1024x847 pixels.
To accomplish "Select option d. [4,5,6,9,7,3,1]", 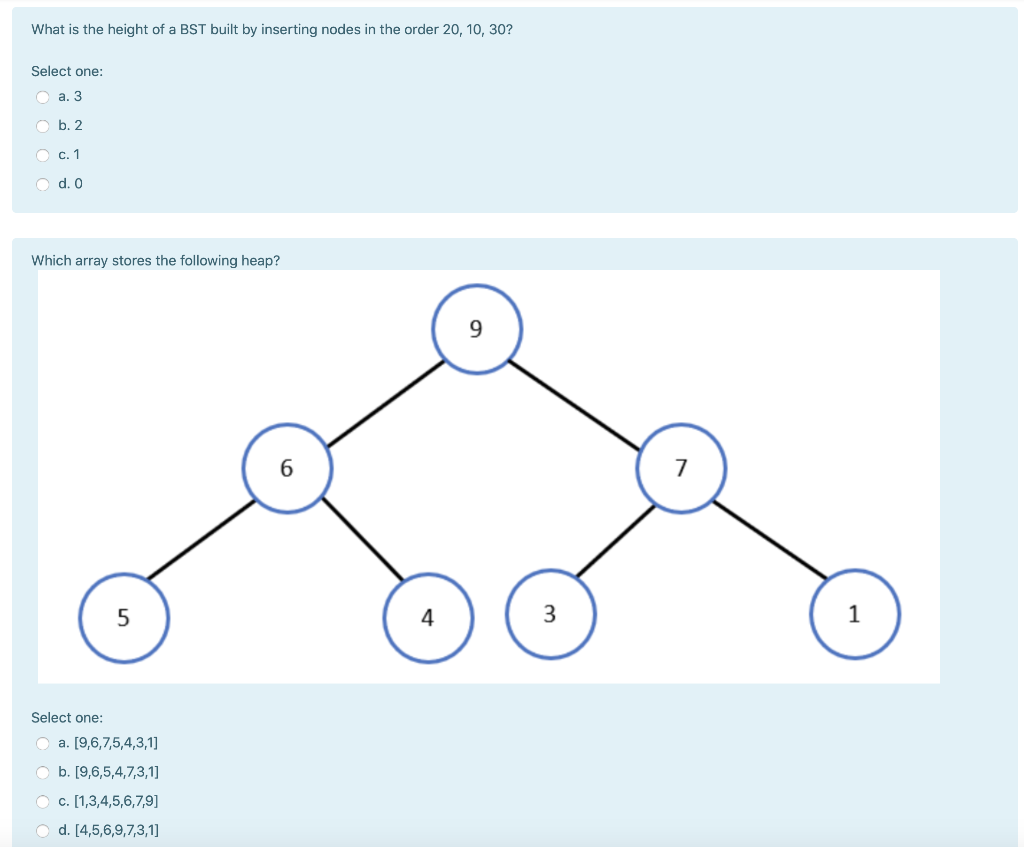I will [x=43, y=830].
